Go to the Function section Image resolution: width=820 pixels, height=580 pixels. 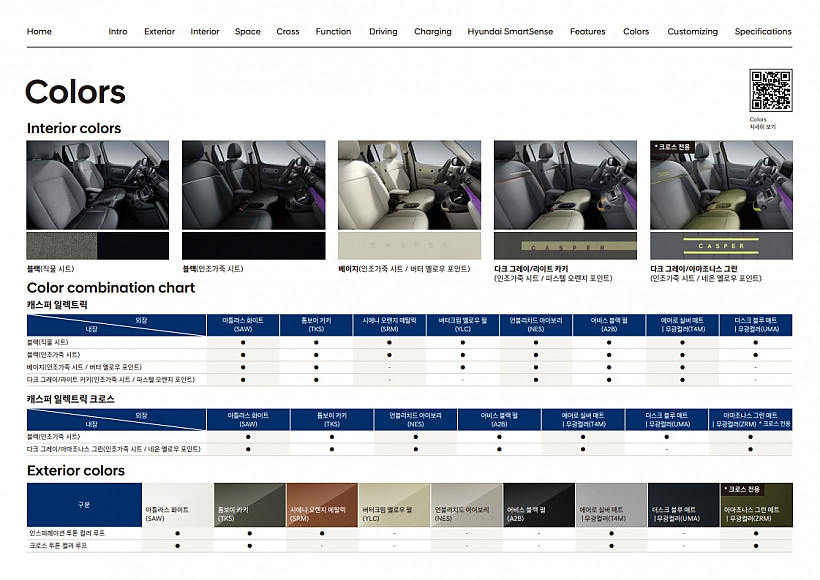[333, 31]
